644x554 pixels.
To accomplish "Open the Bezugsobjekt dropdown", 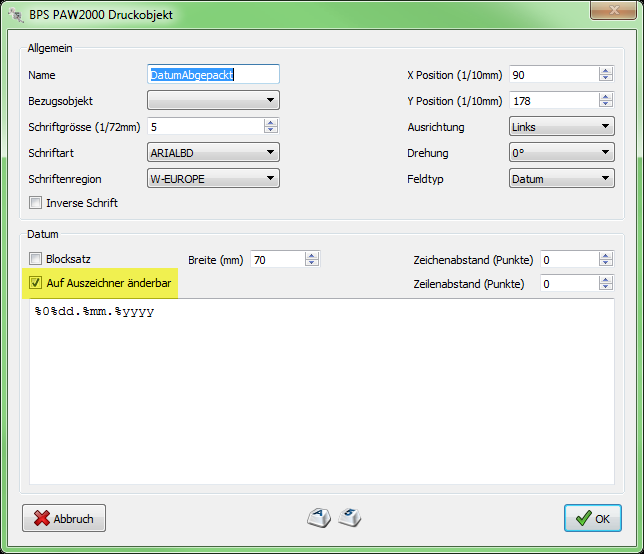I will [x=213, y=100].
